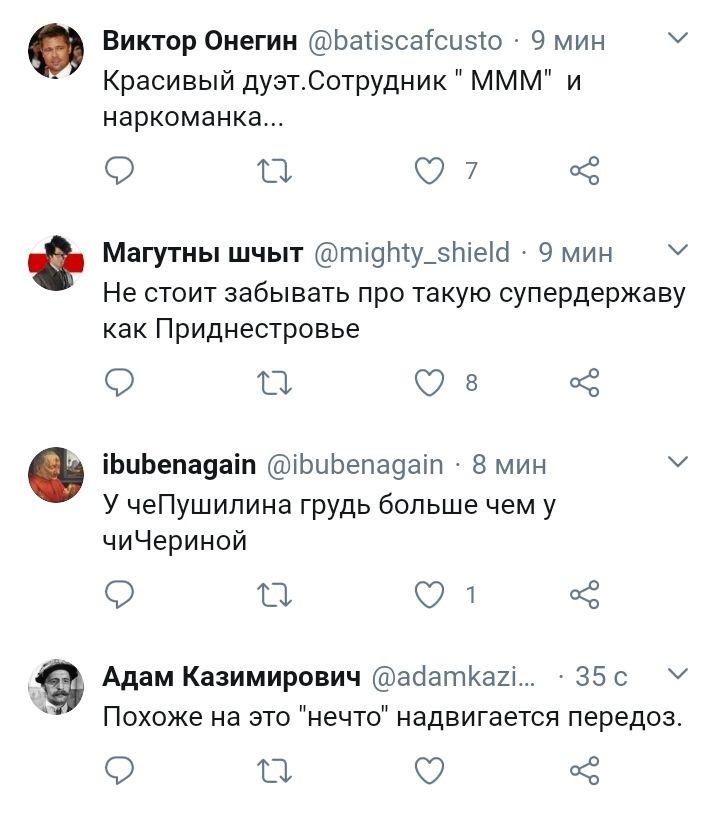Share Виктор Онегин's tweet
The image size is (720, 819).
(584, 172)
